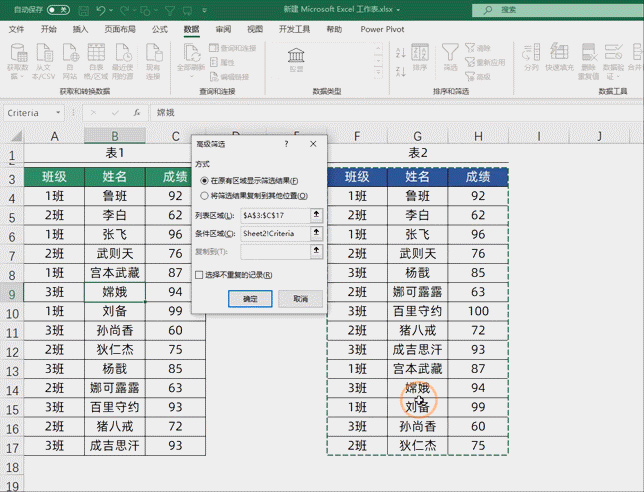
Task: Close the Advanced Filter dialog
Action: (x=313, y=144)
